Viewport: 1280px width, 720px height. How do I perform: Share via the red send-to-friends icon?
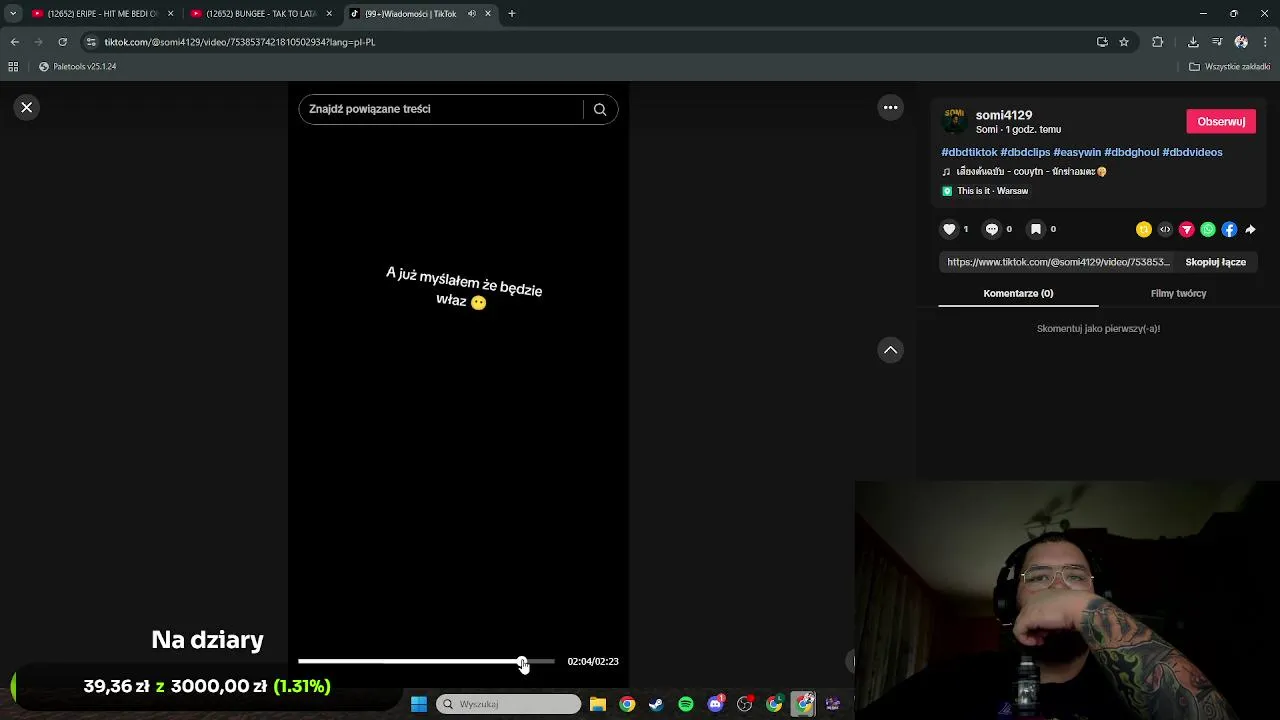coord(1187,229)
